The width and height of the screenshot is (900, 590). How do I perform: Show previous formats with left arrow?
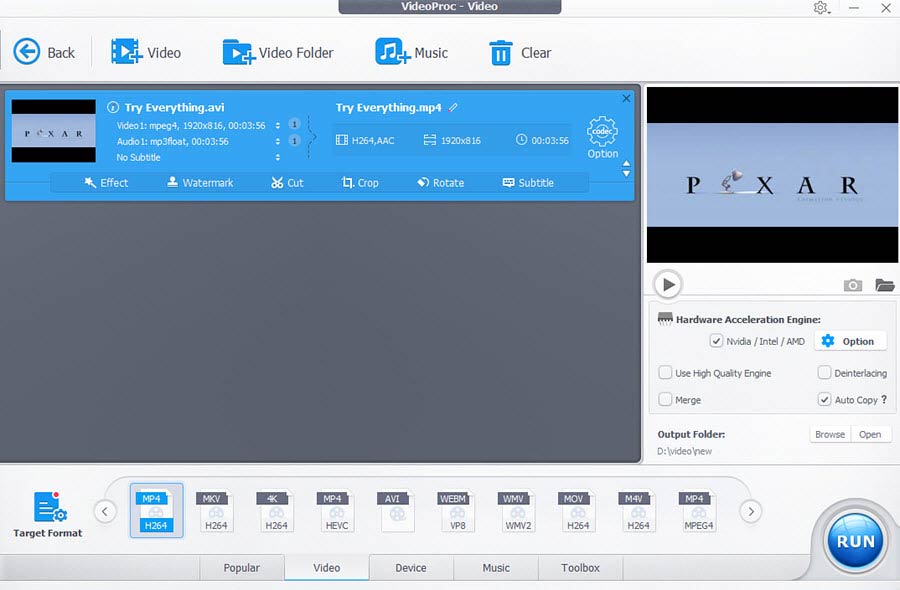105,511
